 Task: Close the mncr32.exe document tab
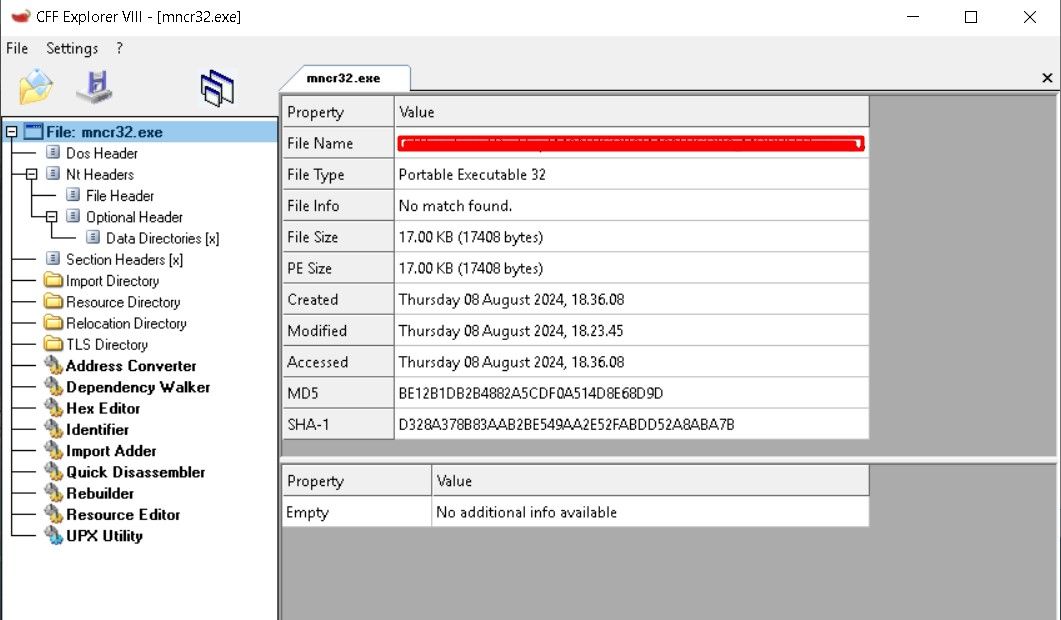[1047, 78]
